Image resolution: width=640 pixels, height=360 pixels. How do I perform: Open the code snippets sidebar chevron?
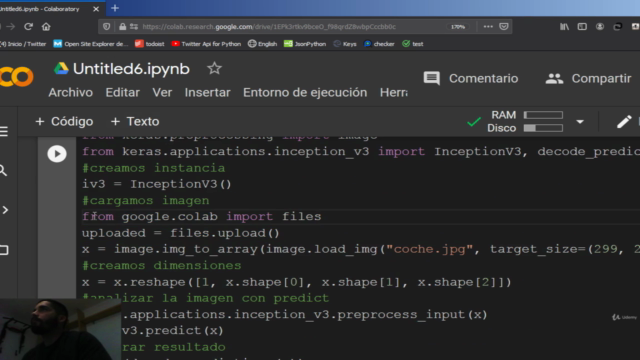pos(5,210)
